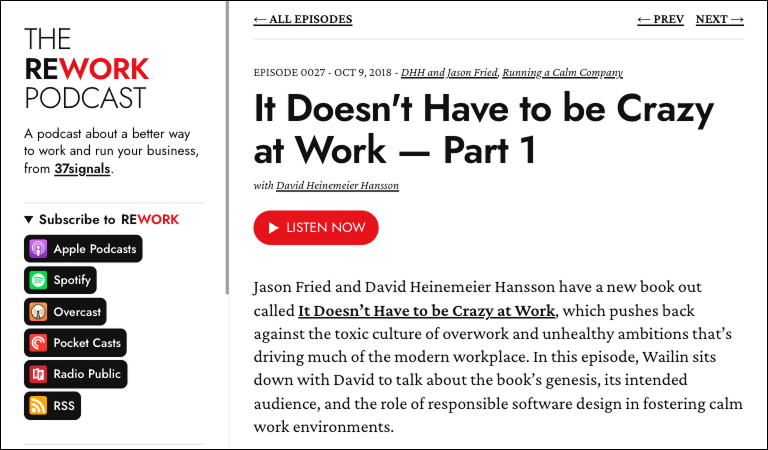The height and width of the screenshot is (450, 768).
Task: Subscribe via the Pocket Casts label
Action: pos(87,343)
